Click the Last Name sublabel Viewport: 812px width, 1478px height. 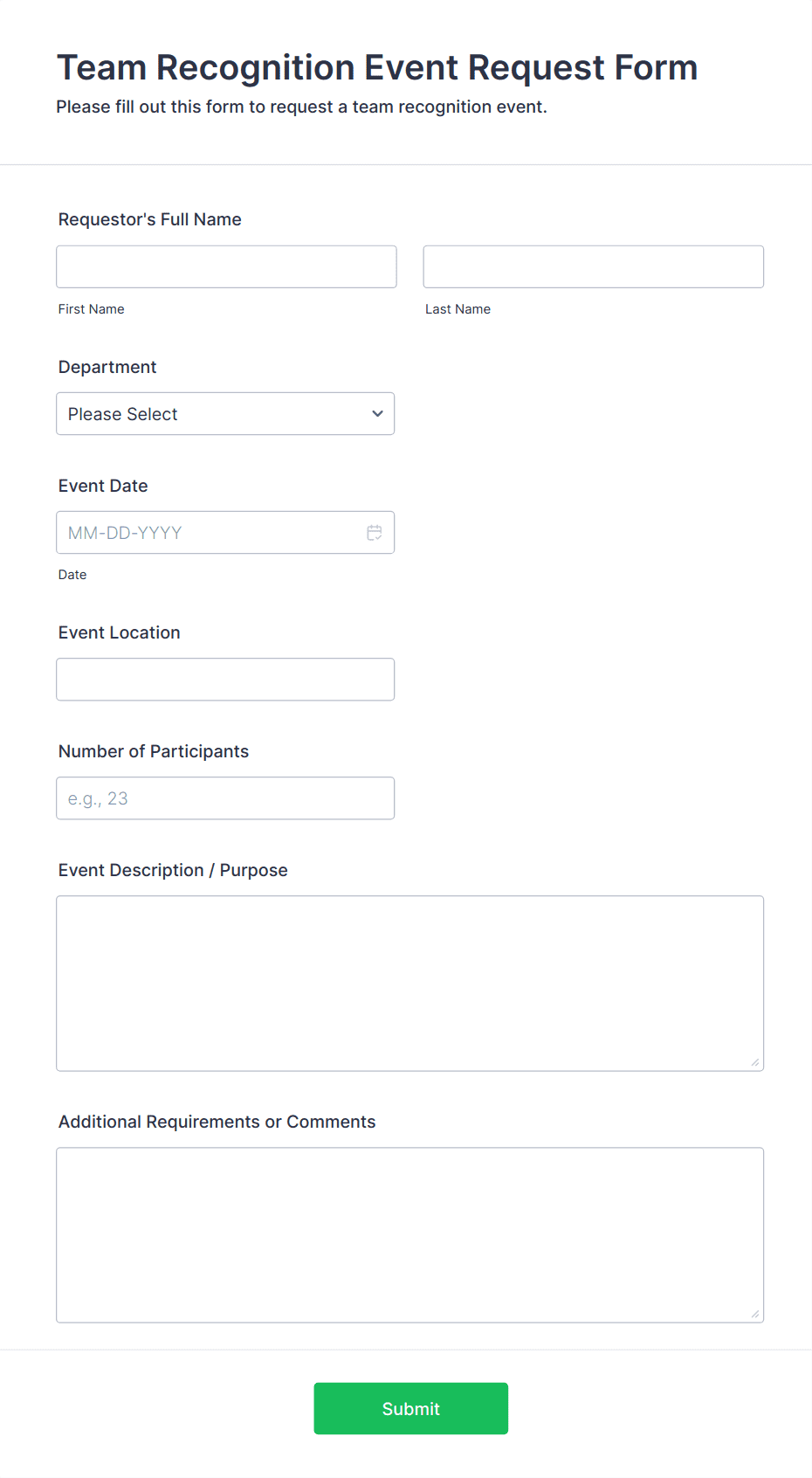tap(458, 309)
